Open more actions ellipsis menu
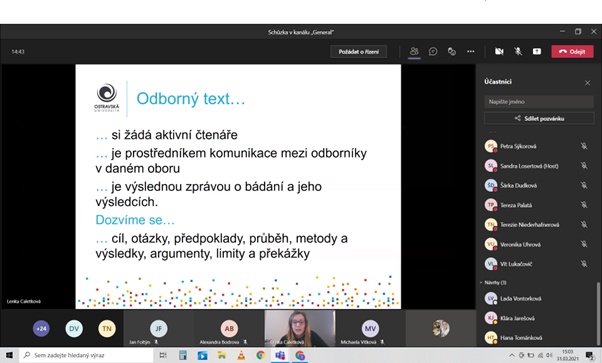The width and height of the screenshot is (602, 363). (x=470, y=51)
